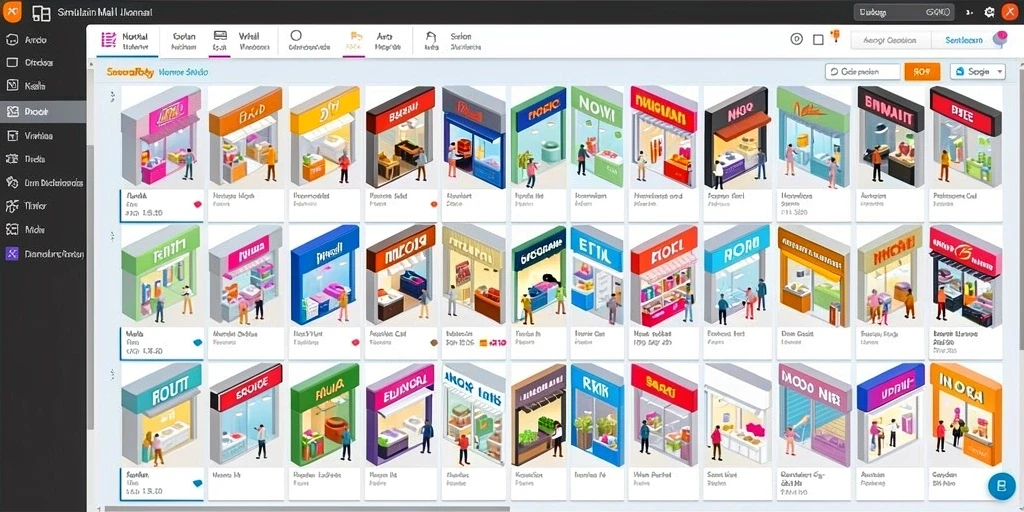This screenshot has width=1024, height=512.
Task: Click the blue Sentlacen link
Action: (963, 40)
